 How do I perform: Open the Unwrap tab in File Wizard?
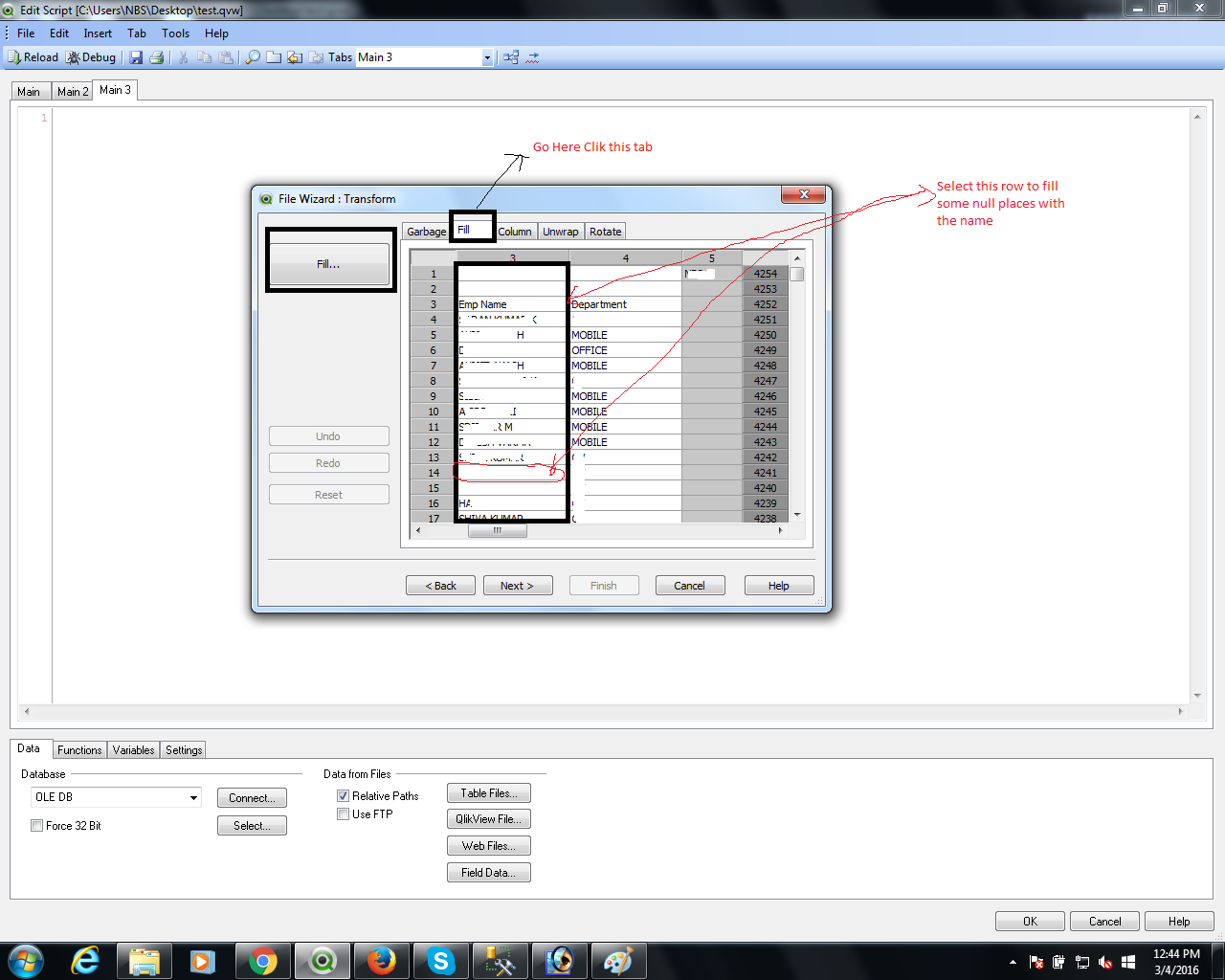pyautogui.click(x=561, y=232)
